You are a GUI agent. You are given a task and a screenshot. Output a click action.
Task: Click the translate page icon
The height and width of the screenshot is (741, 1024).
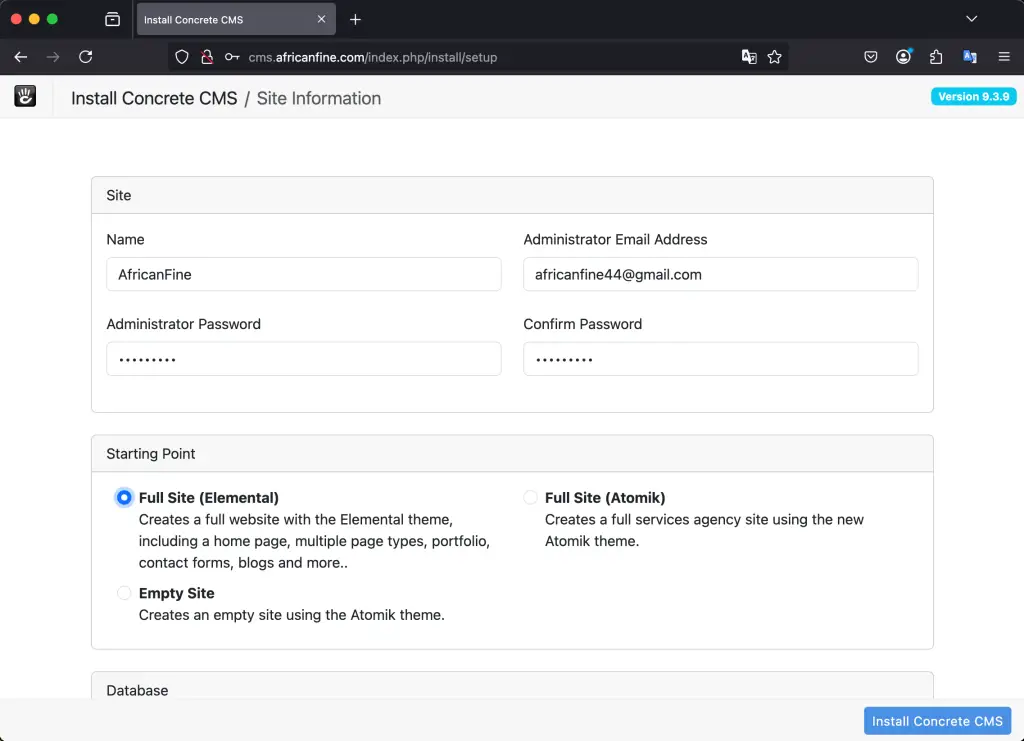pos(749,57)
